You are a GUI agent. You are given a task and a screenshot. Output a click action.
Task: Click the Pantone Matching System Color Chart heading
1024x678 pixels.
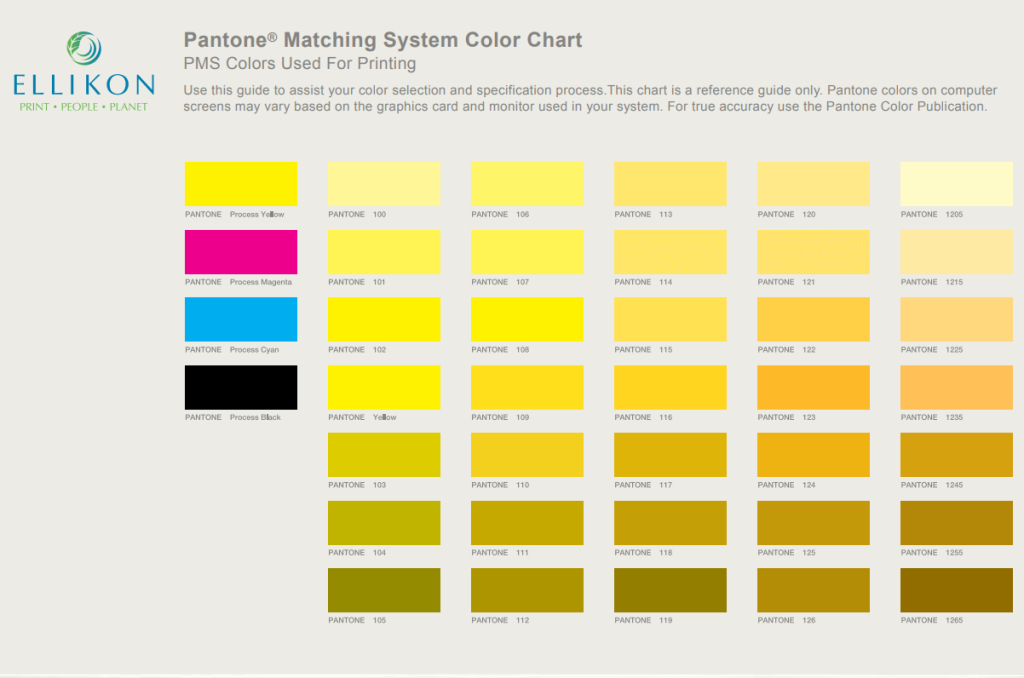tap(382, 40)
